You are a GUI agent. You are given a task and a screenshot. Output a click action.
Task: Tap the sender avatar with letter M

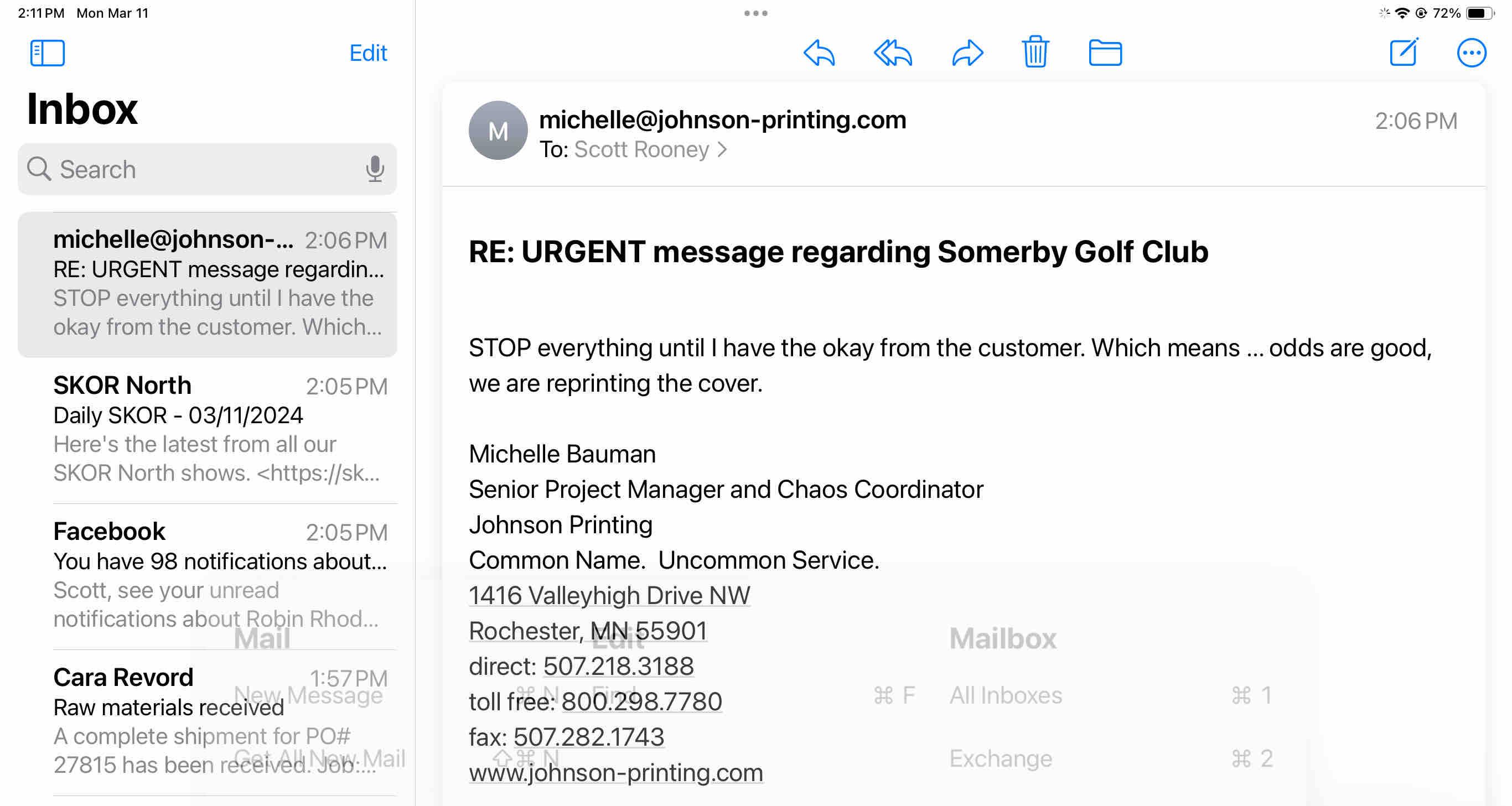click(498, 131)
